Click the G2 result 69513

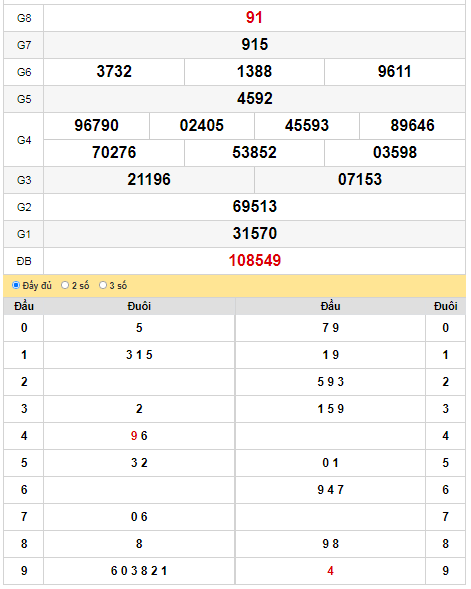255,207
